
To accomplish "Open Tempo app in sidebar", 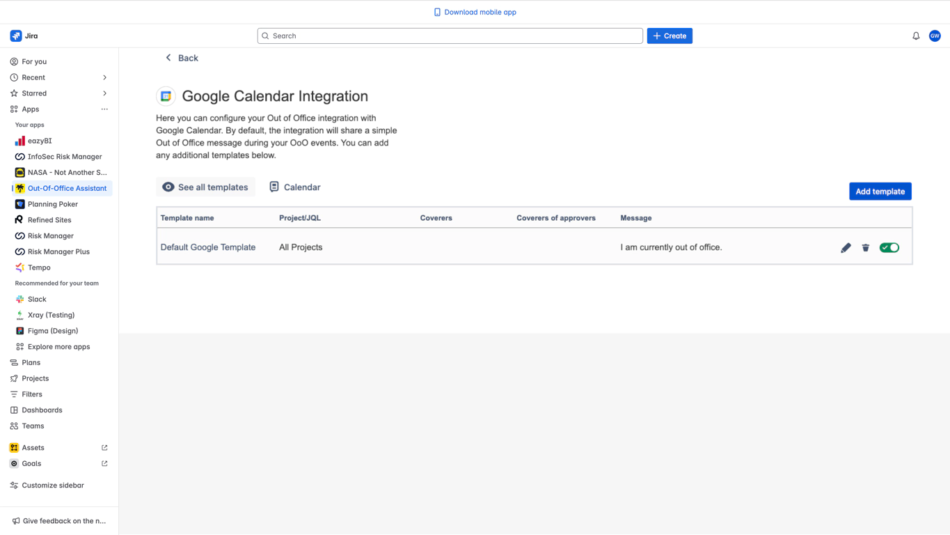I will [39, 267].
